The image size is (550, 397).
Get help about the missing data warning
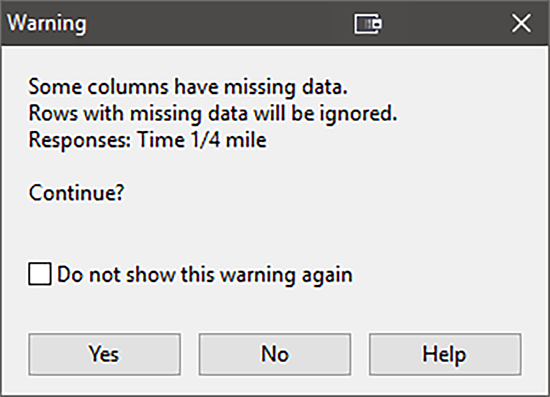[445, 354]
